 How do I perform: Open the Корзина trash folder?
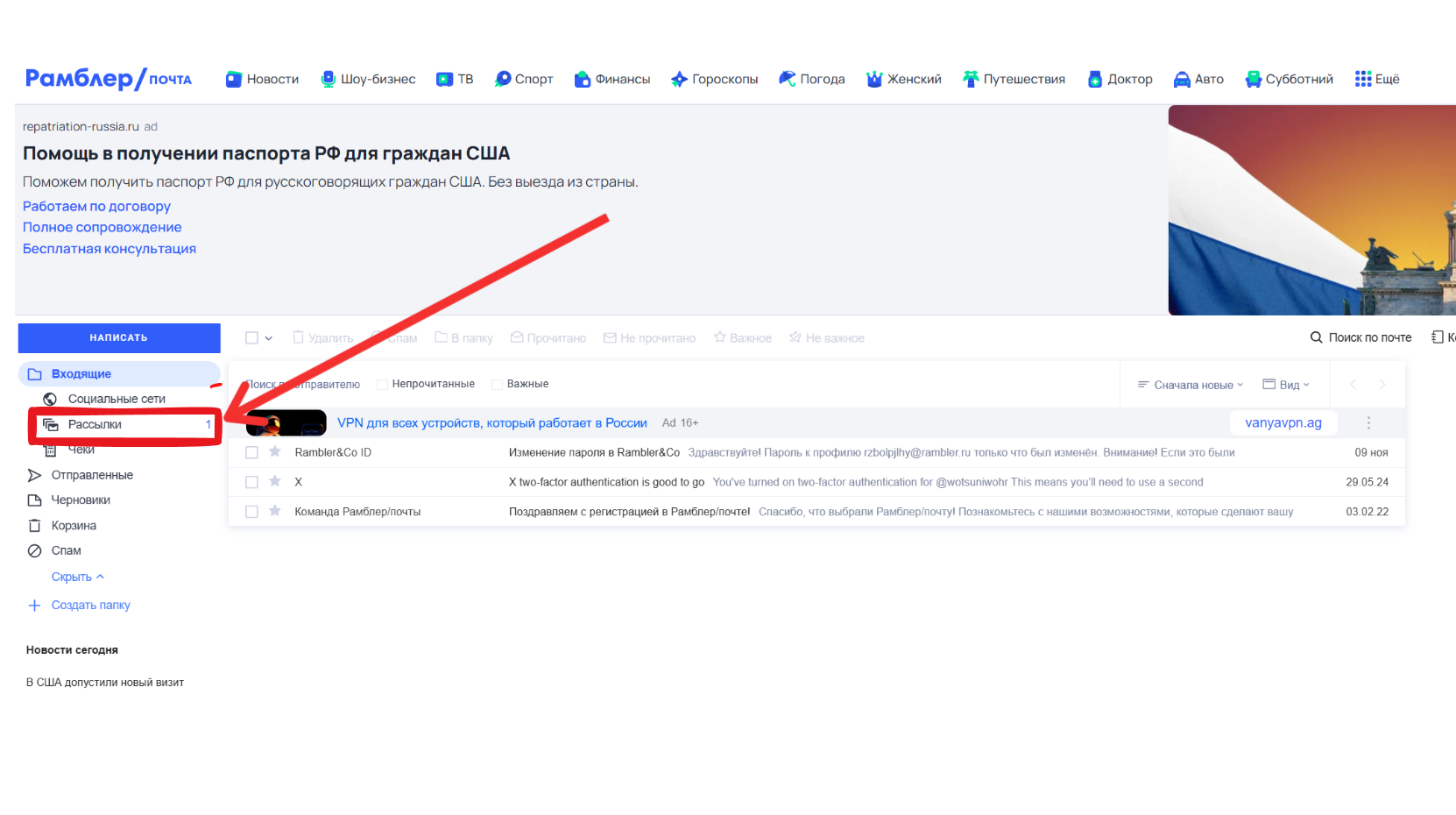click(x=74, y=526)
